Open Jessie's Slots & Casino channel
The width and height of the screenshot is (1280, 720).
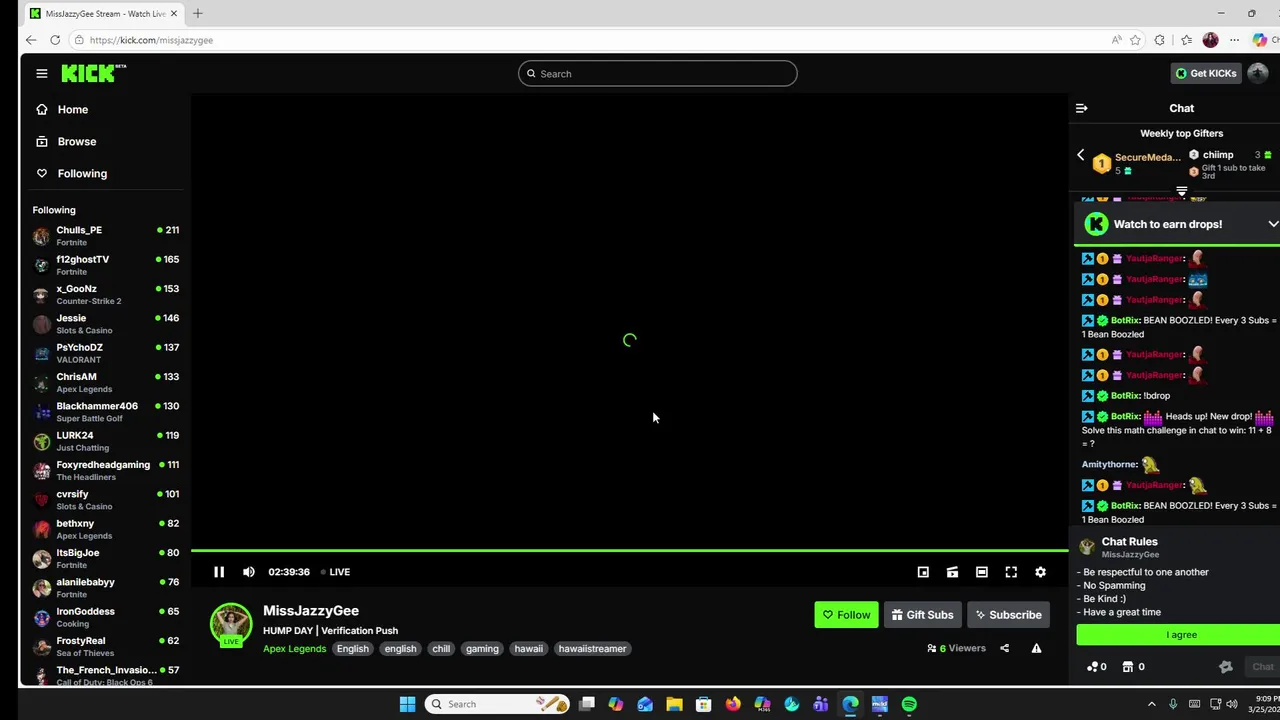coord(105,323)
